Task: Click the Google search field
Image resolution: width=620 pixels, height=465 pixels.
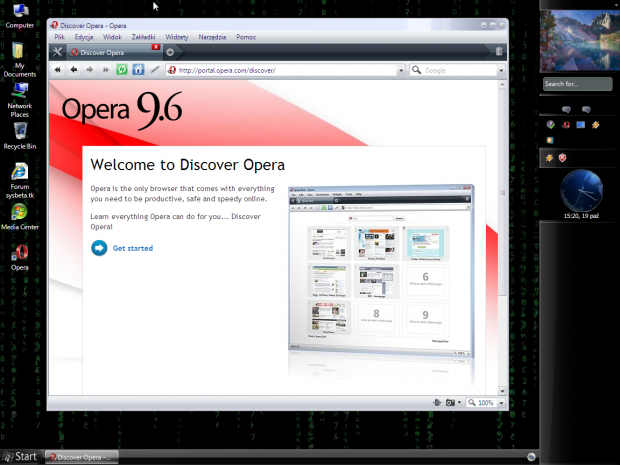Action: pyautogui.click(x=459, y=70)
